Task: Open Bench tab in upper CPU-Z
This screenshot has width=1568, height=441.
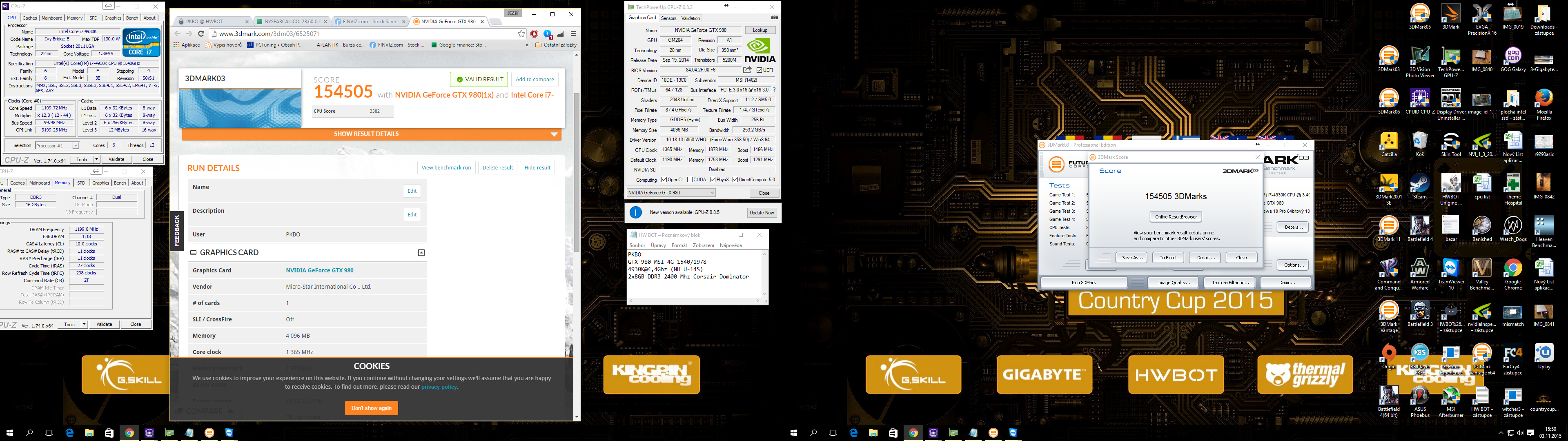Action: pyautogui.click(x=132, y=18)
